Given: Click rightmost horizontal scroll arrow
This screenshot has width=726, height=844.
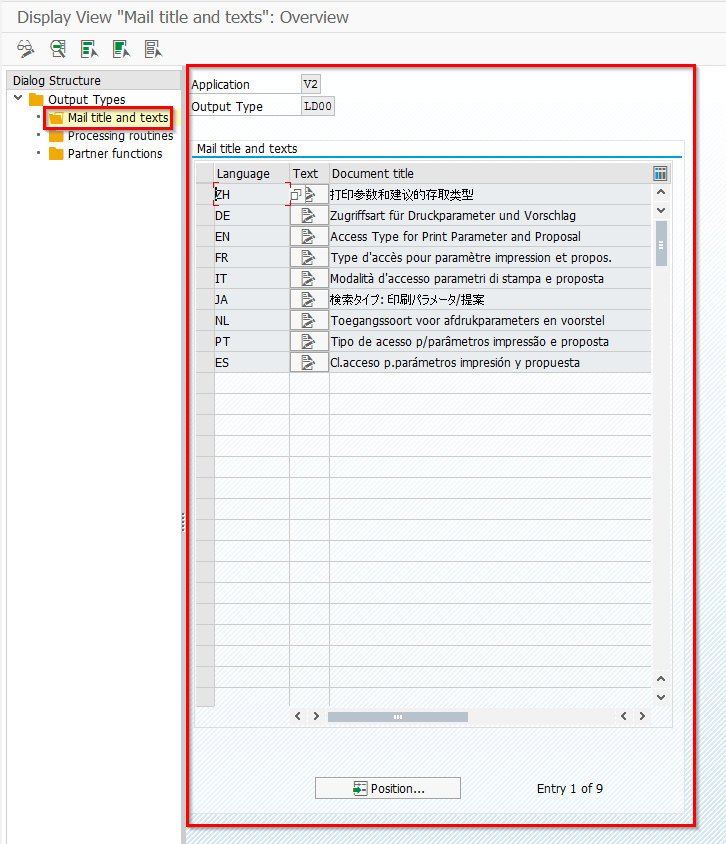Looking at the screenshot, I should click(x=642, y=716).
